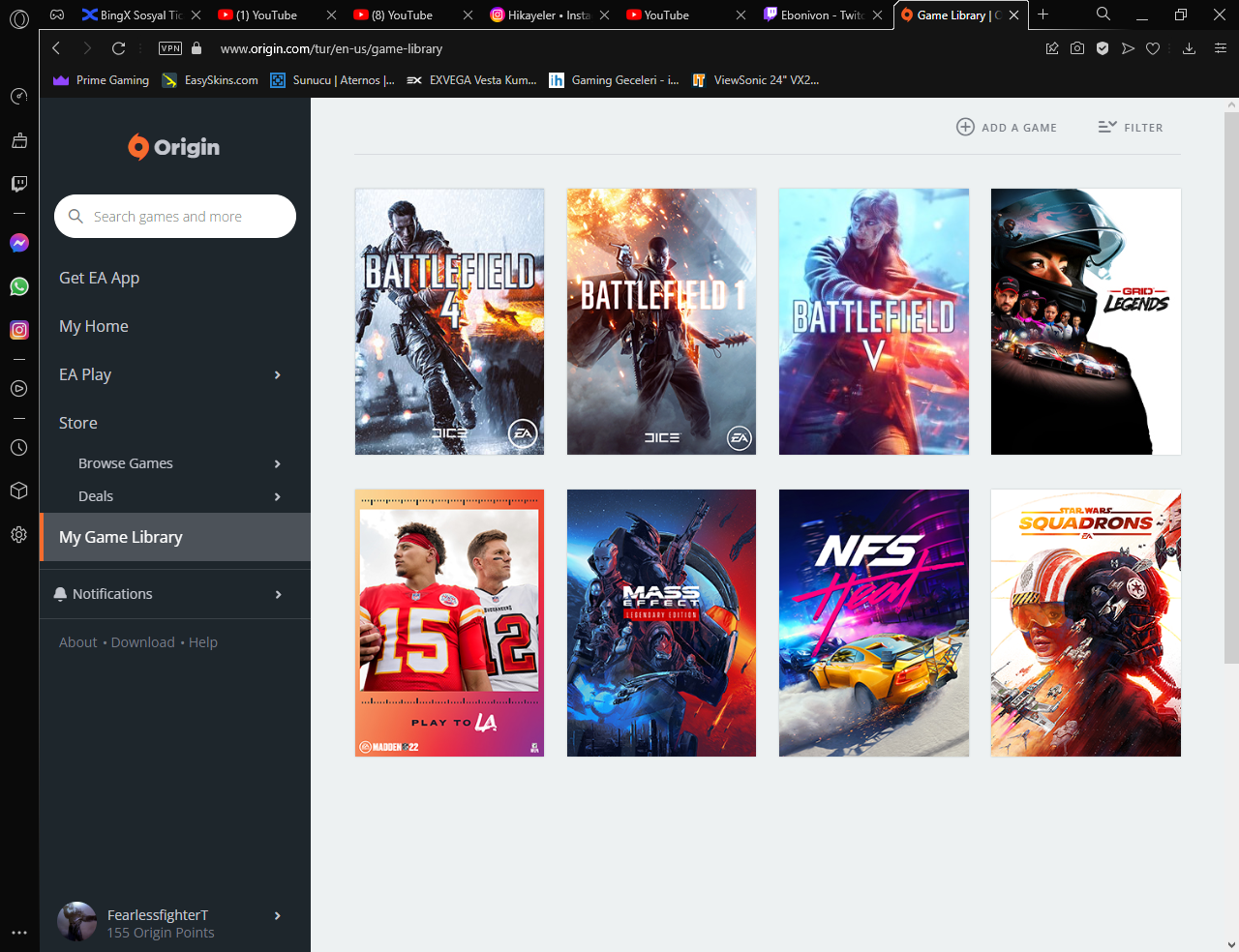Click the address bar URL
Image resolution: width=1239 pixels, height=952 pixels.
(331, 48)
